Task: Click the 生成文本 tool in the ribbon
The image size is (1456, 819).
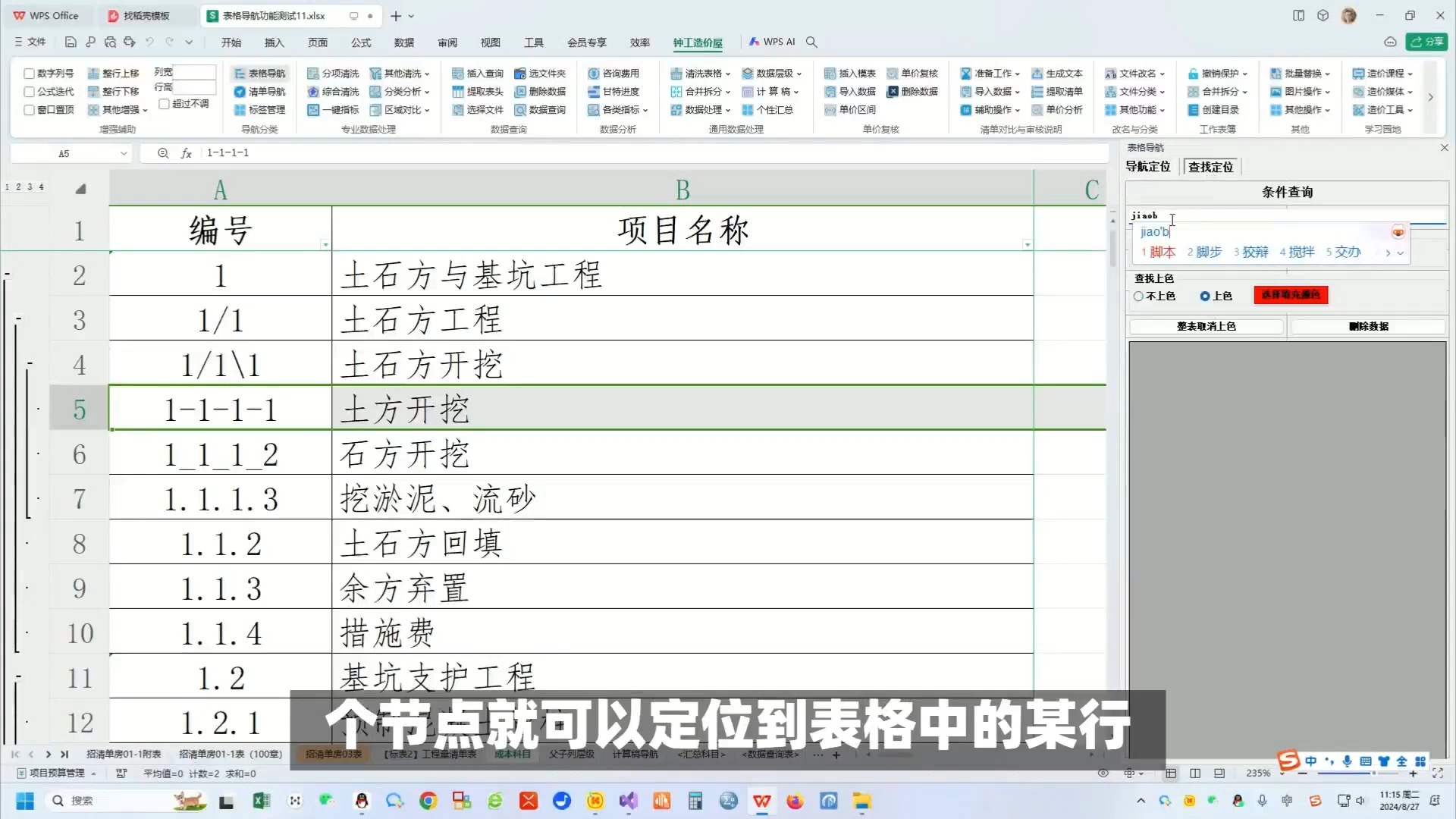Action: click(x=1057, y=73)
